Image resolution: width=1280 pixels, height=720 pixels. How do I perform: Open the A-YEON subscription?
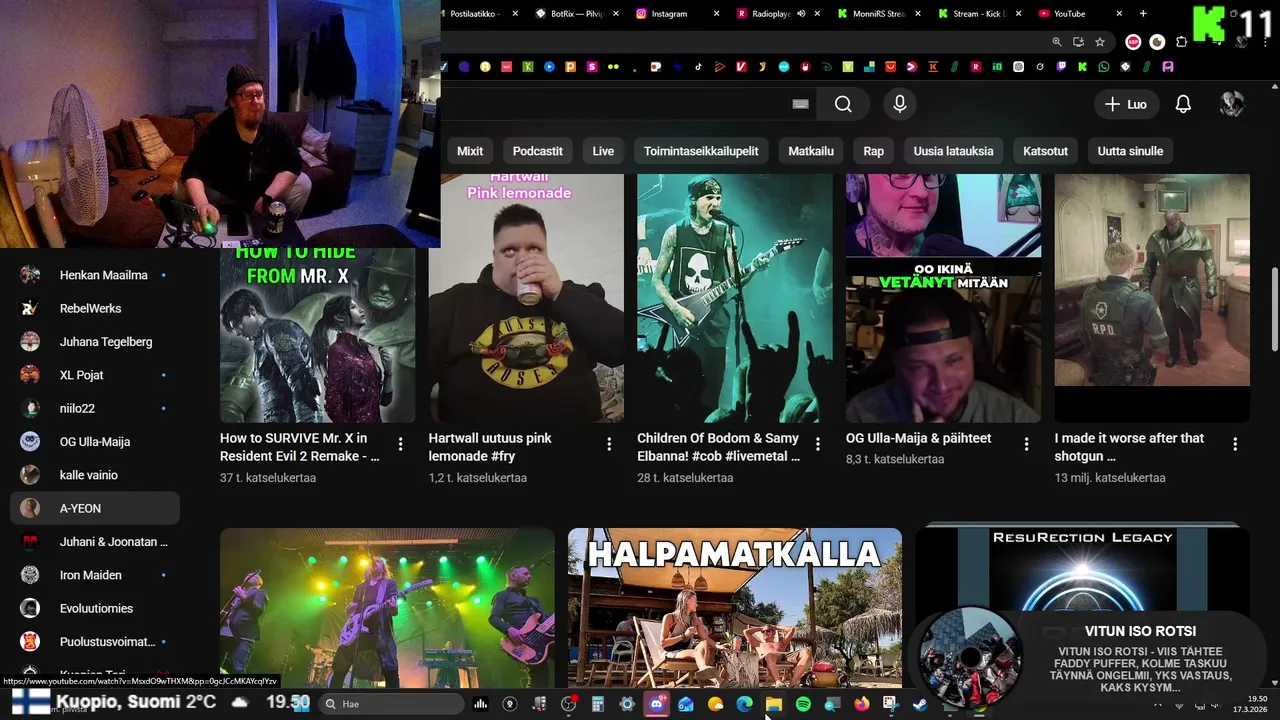95,508
